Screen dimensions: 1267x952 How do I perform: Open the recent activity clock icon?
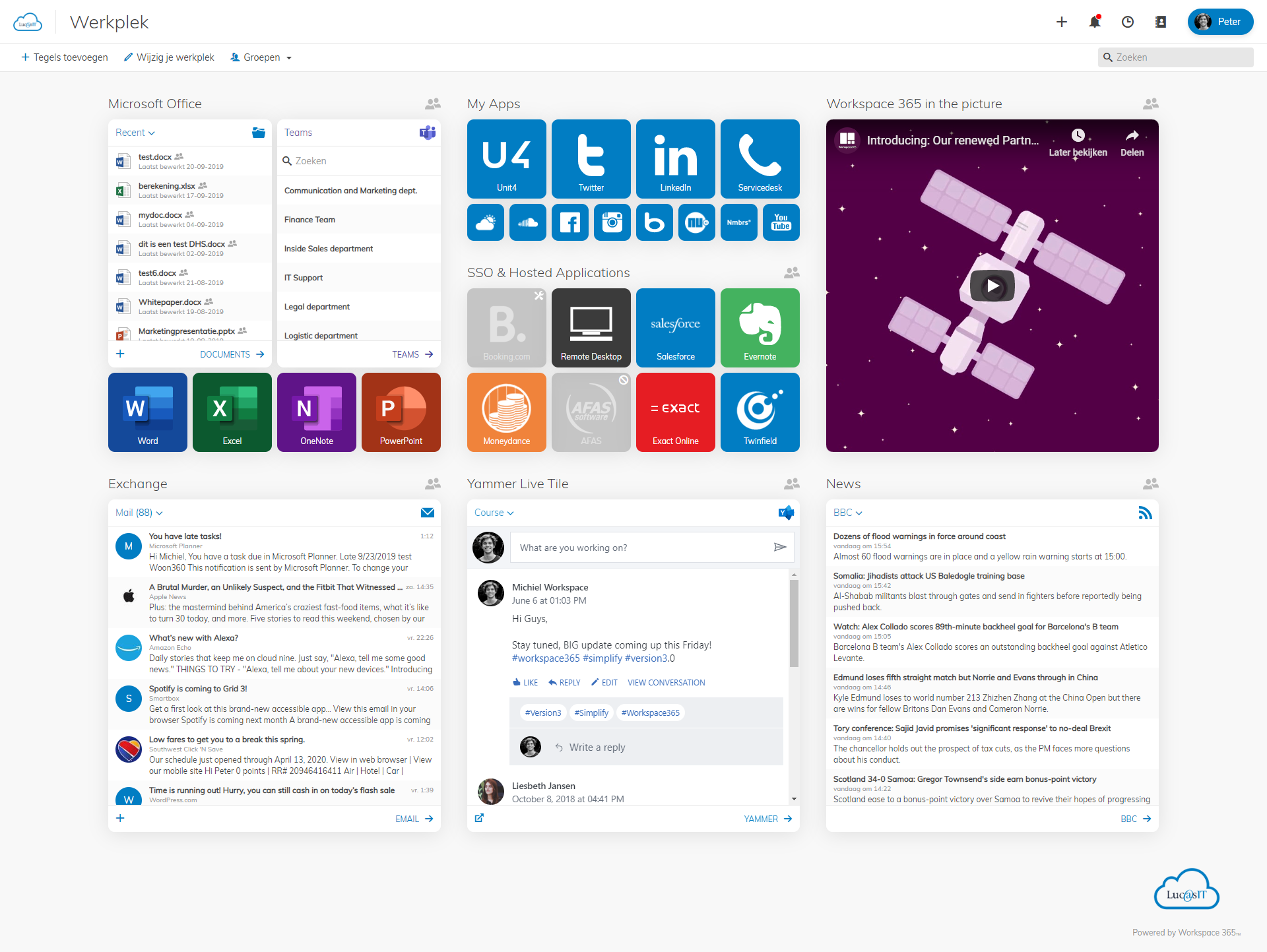[x=1128, y=22]
